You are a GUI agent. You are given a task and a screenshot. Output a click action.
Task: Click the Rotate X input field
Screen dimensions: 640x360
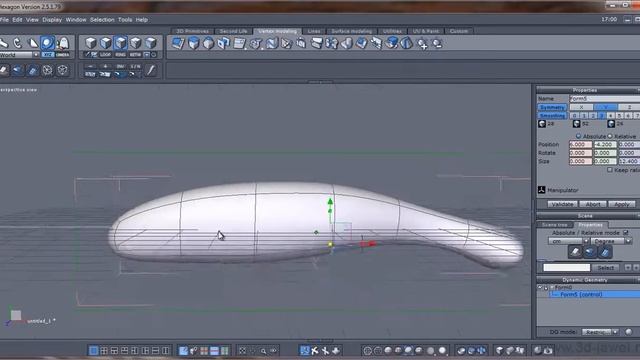[580, 153]
